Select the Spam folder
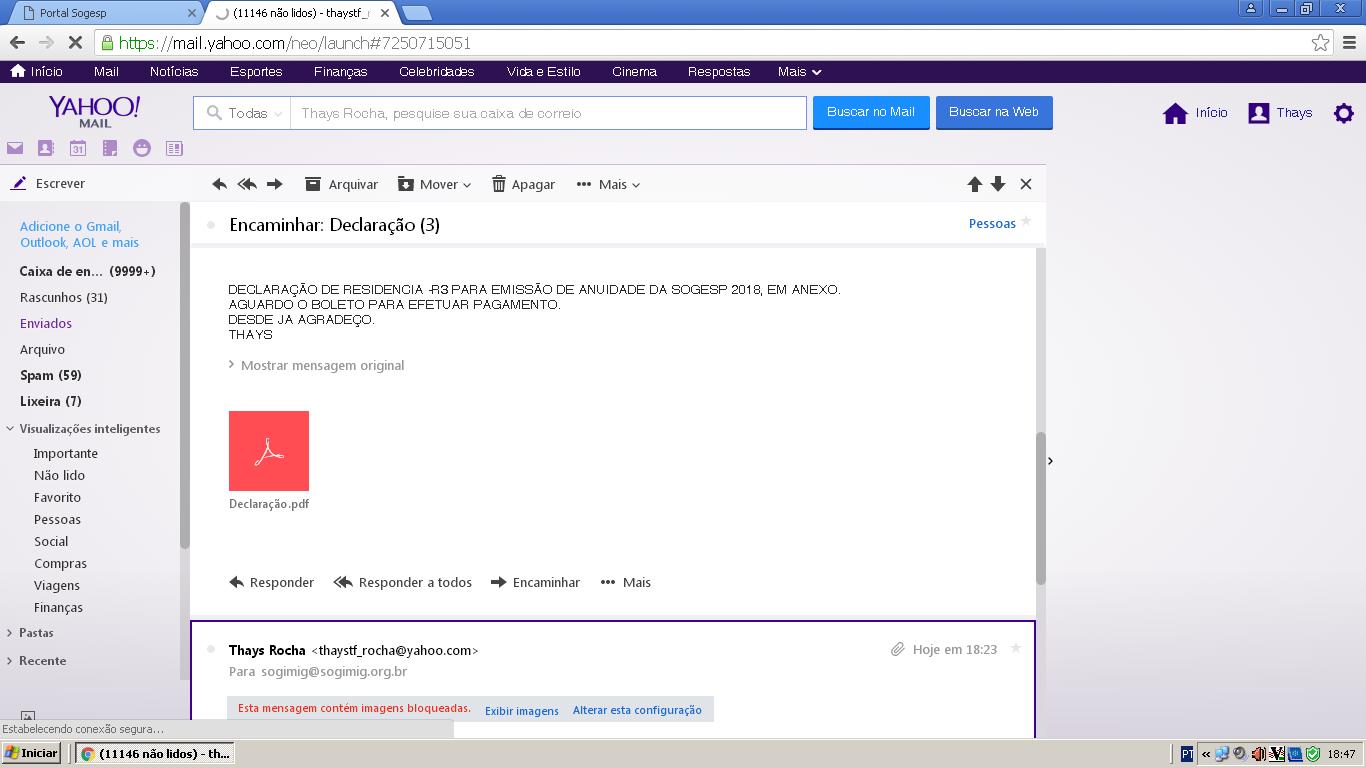Viewport: 1366px width, 768px height. pos(50,375)
